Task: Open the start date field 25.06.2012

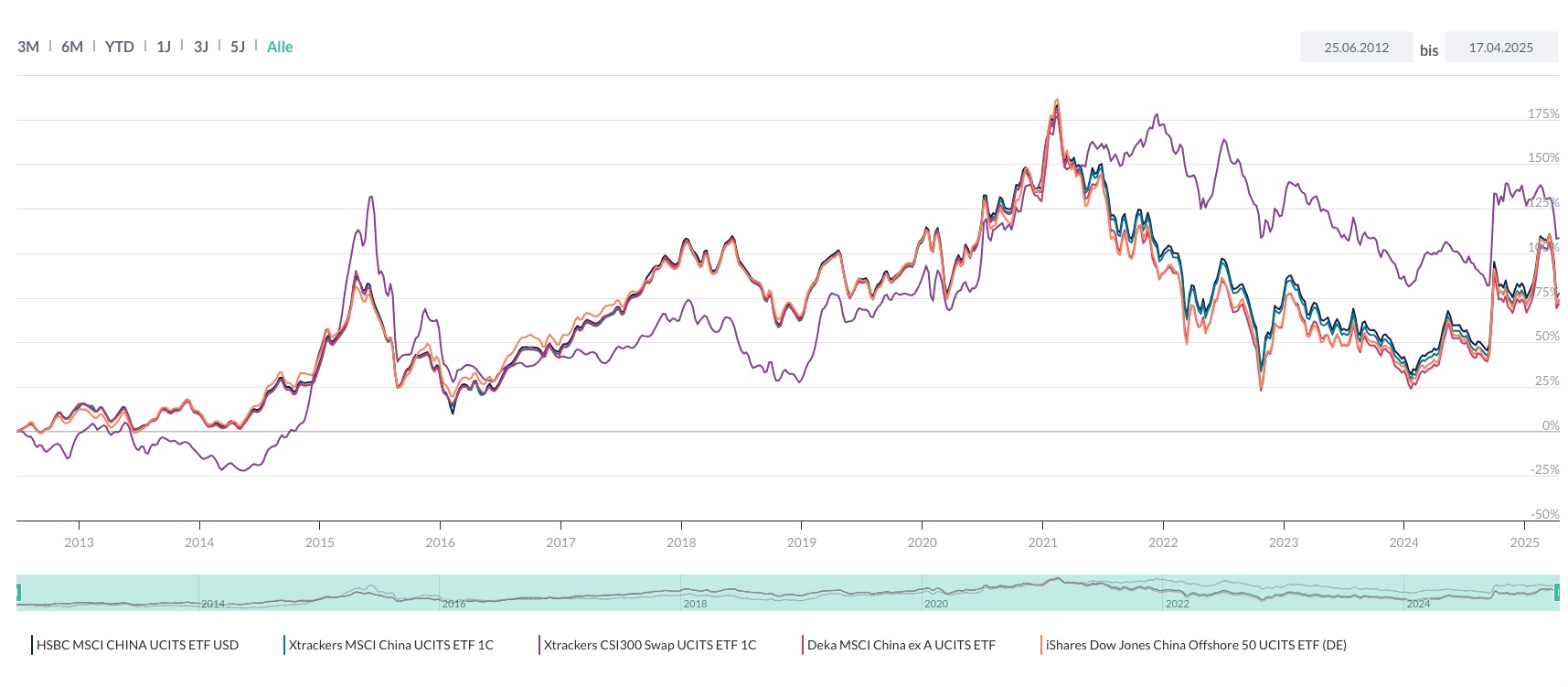Action: (1357, 46)
